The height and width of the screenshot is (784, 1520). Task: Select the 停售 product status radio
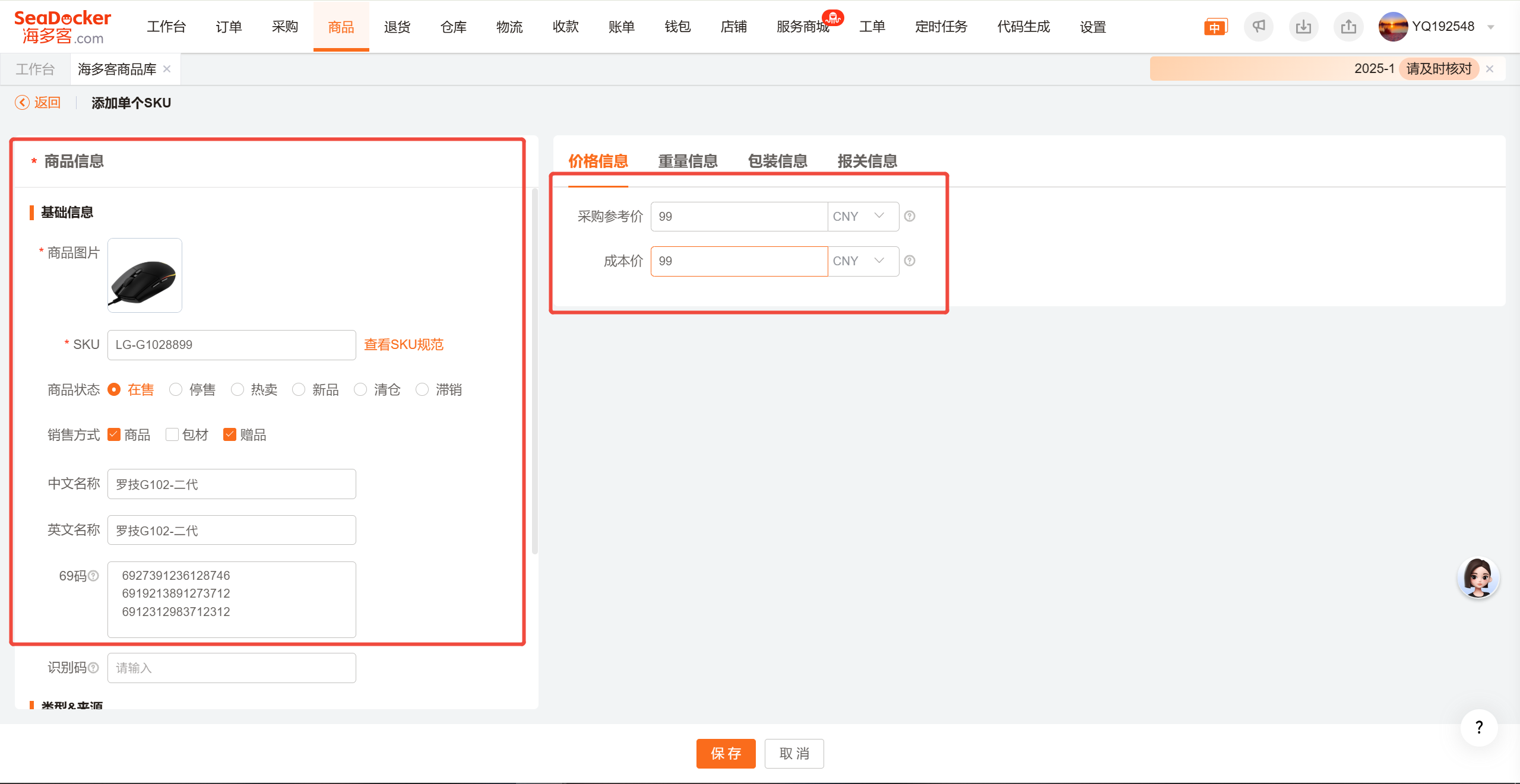point(176,389)
